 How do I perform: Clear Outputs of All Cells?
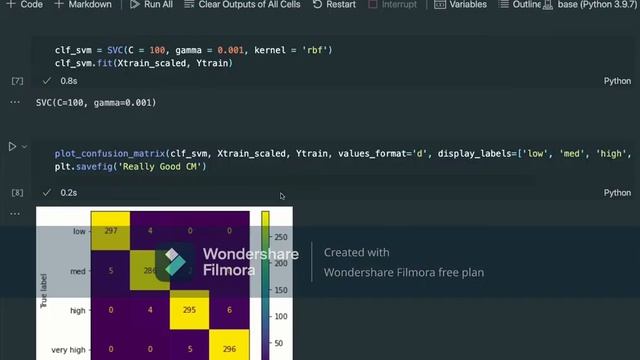pos(242,4)
